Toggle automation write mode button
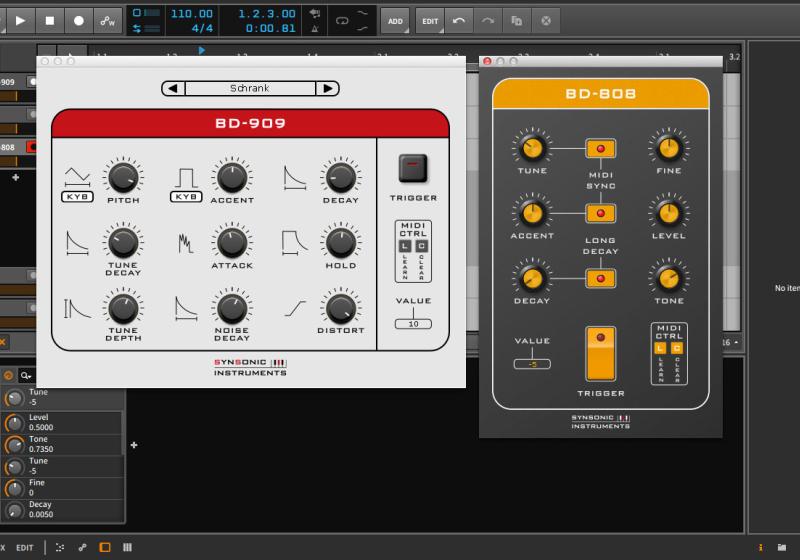800x560 pixels. pos(108,21)
